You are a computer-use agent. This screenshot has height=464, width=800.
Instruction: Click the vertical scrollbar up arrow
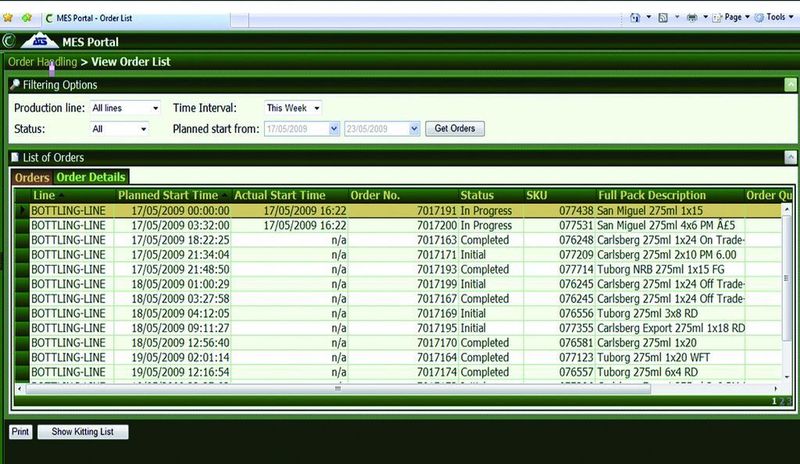coord(787,209)
